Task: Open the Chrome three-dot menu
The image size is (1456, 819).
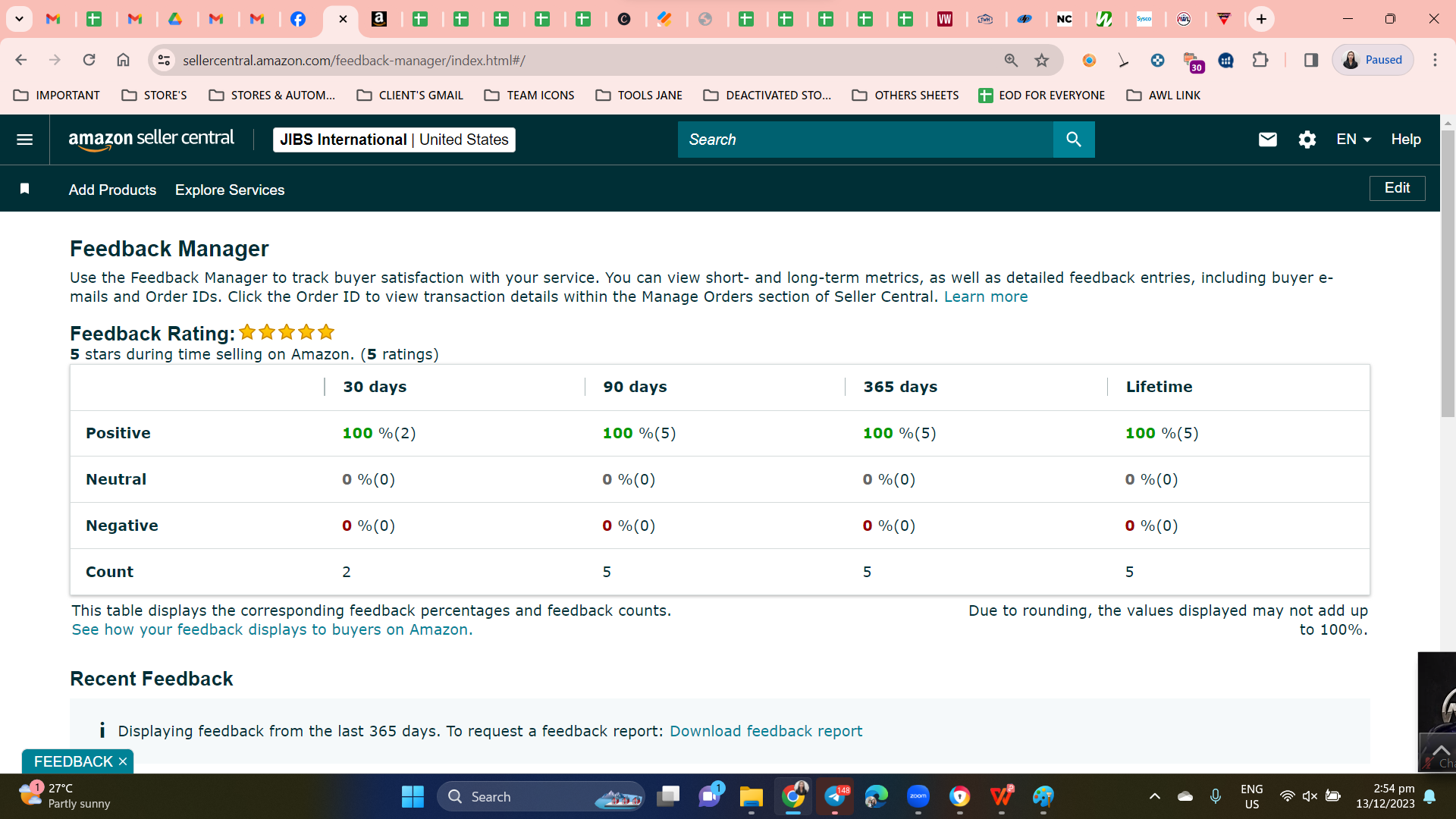Action: point(1434,60)
